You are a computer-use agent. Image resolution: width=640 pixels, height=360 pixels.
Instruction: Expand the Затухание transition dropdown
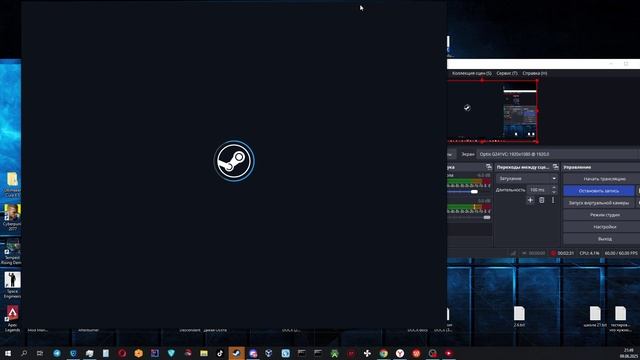click(527, 179)
